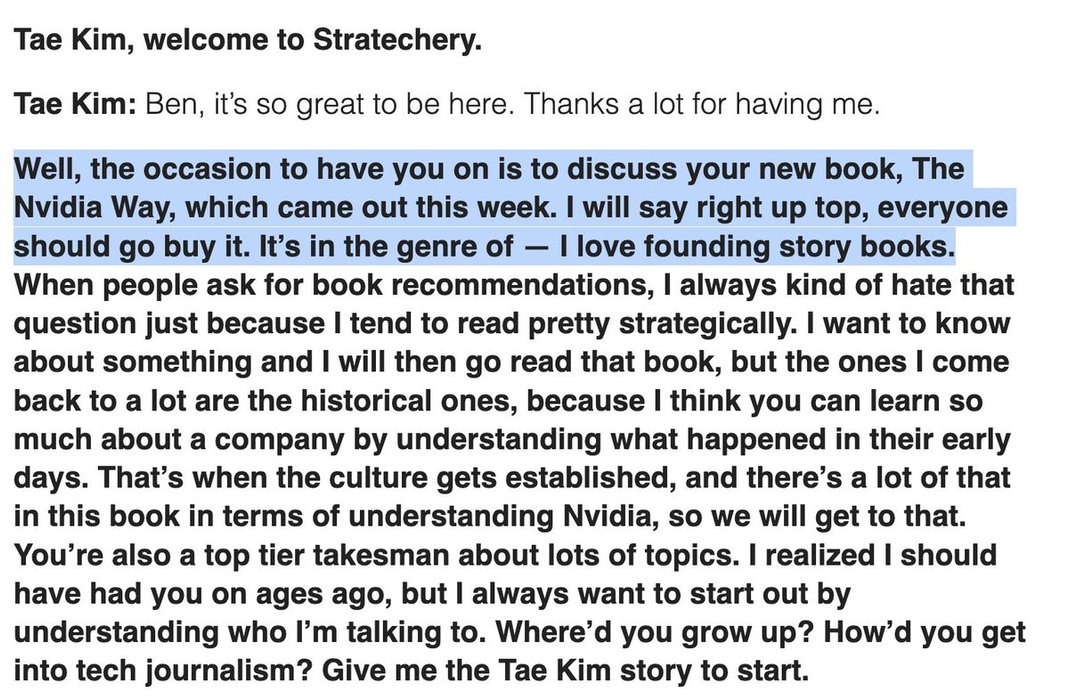Click the phrase 'read pretty strategically'
1069x700 pixels.
pos(626,324)
